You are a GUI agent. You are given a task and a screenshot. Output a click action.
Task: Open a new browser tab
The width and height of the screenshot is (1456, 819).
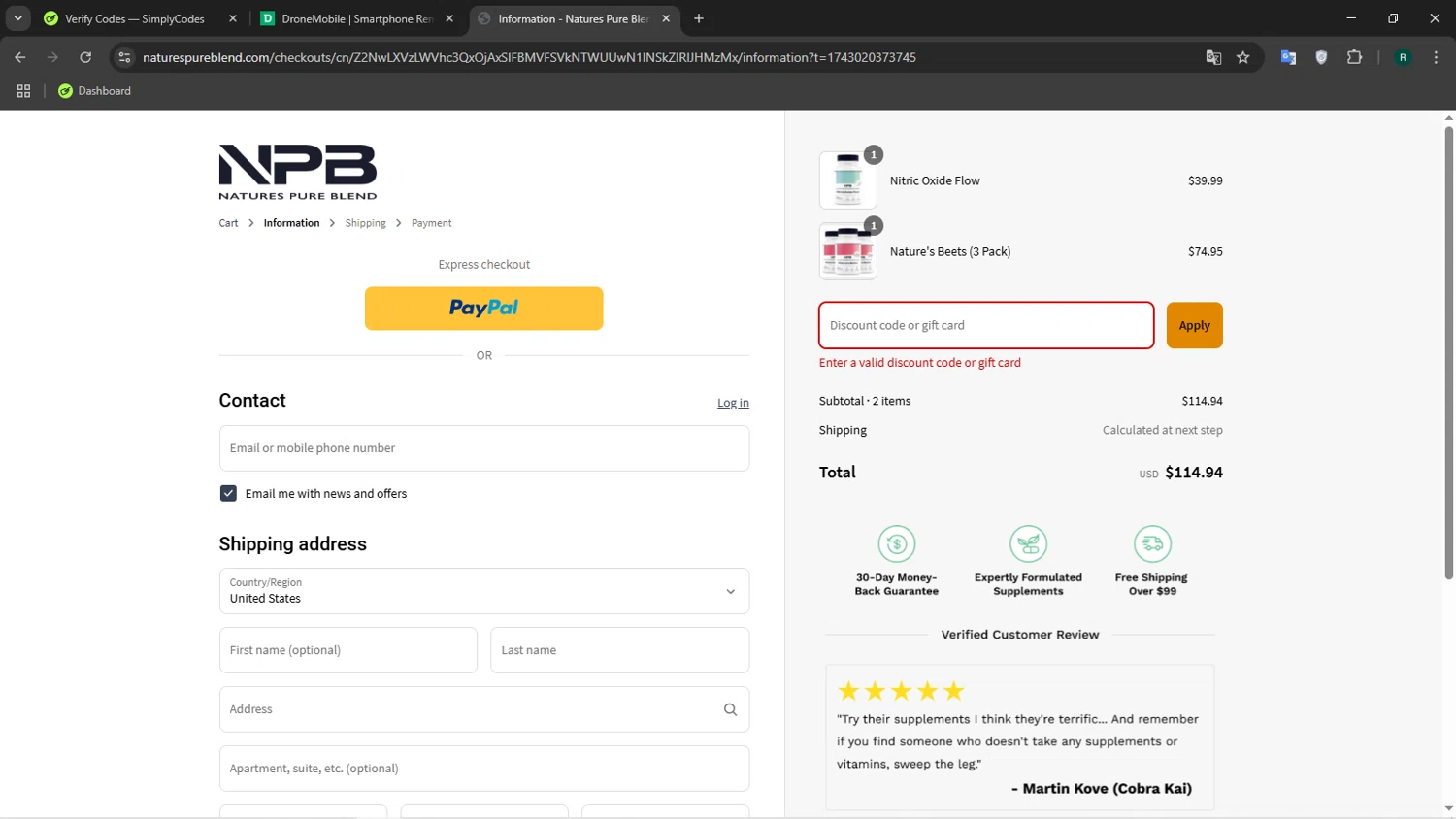pyautogui.click(x=699, y=18)
